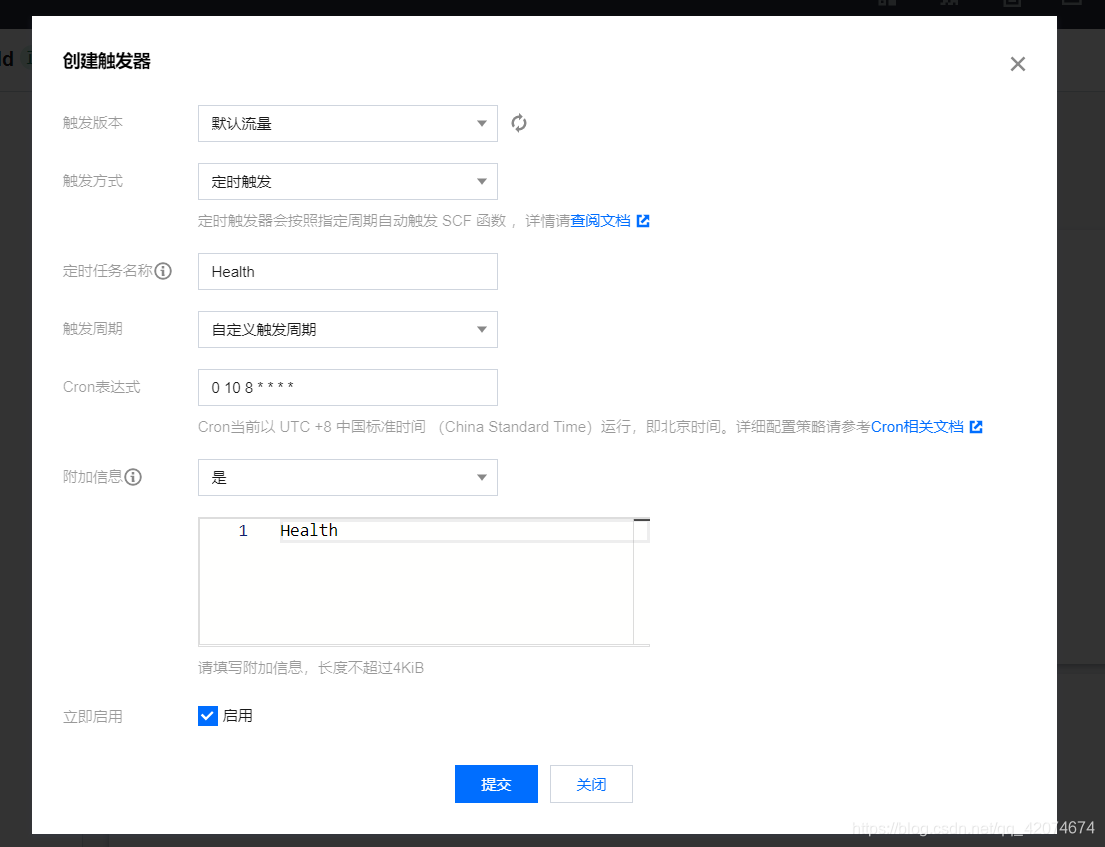Click the Cron表达式 label

pos(101,387)
